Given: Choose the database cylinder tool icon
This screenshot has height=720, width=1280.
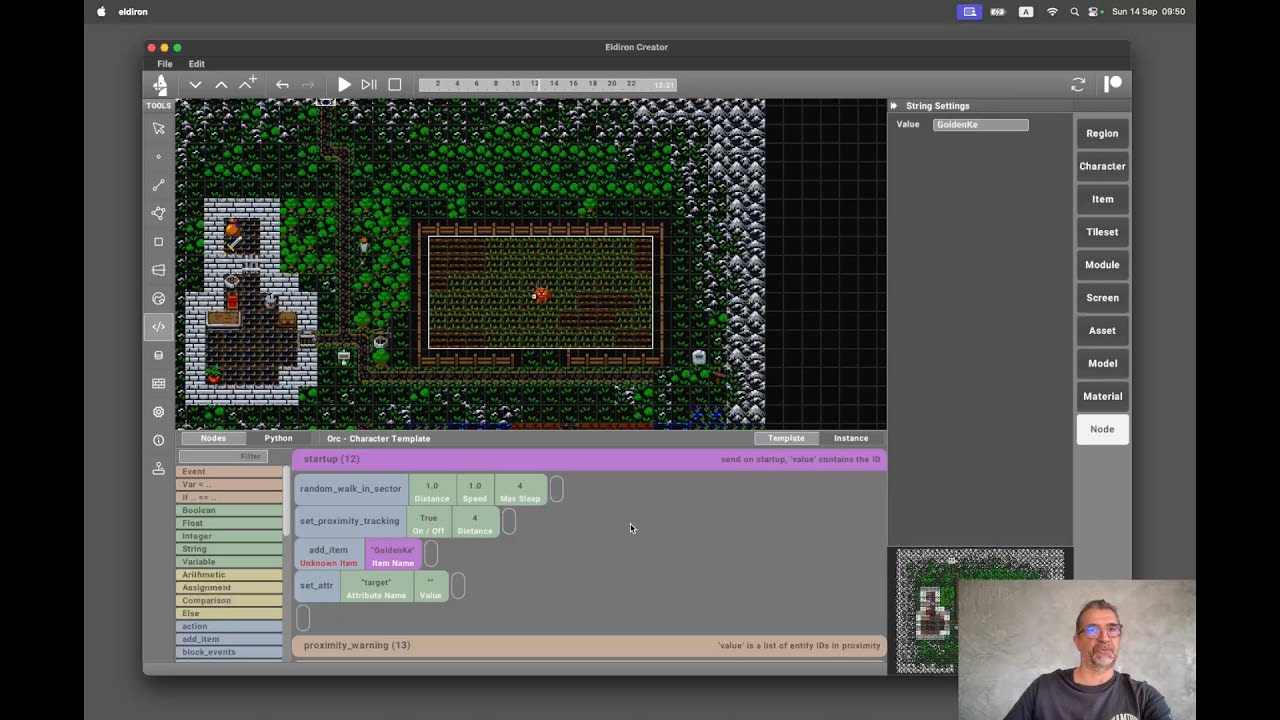Looking at the screenshot, I should tap(158, 355).
